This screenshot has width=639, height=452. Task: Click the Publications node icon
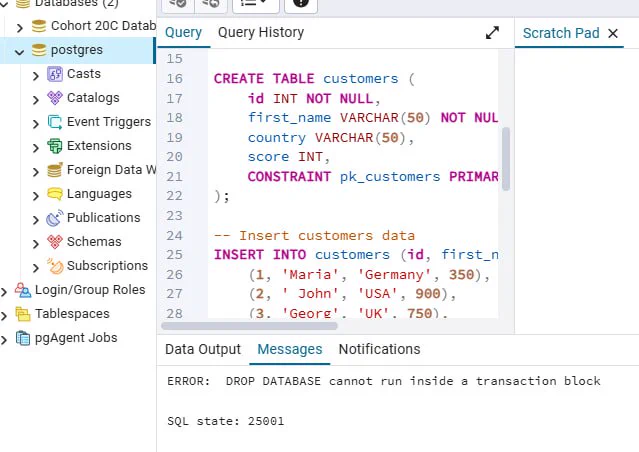pyautogui.click(x=55, y=218)
